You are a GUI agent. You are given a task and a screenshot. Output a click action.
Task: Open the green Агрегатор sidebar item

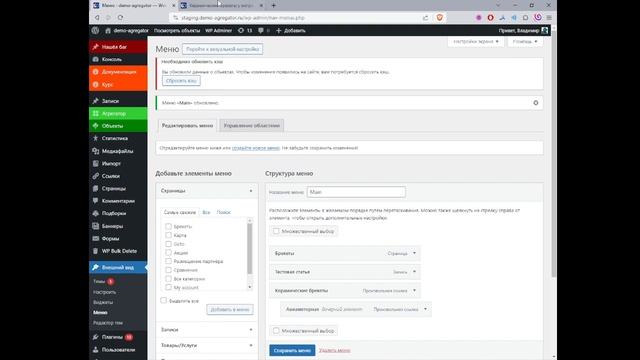click(x=118, y=113)
